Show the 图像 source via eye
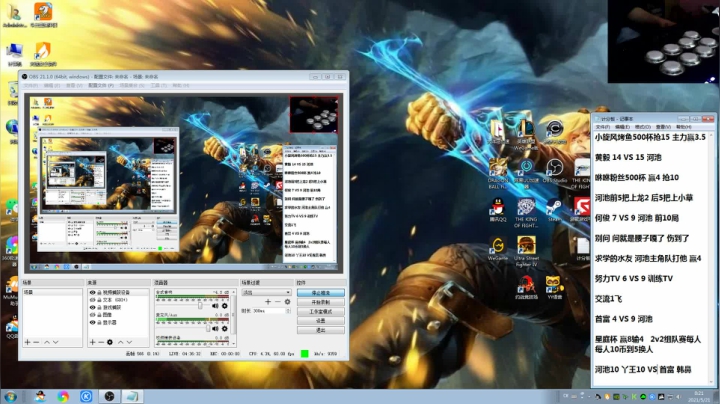 (92, 315)
